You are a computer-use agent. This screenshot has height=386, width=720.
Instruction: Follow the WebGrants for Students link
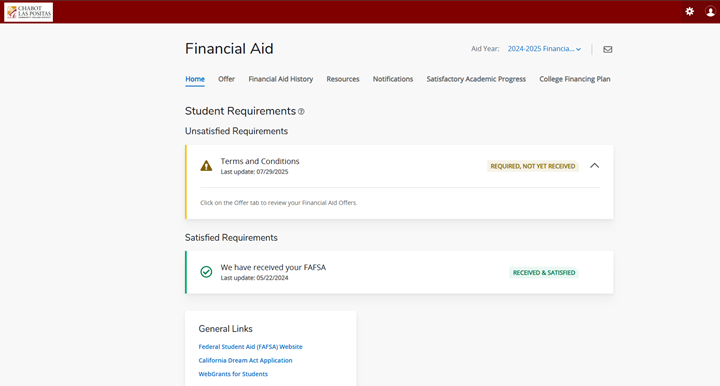(233, 374)
